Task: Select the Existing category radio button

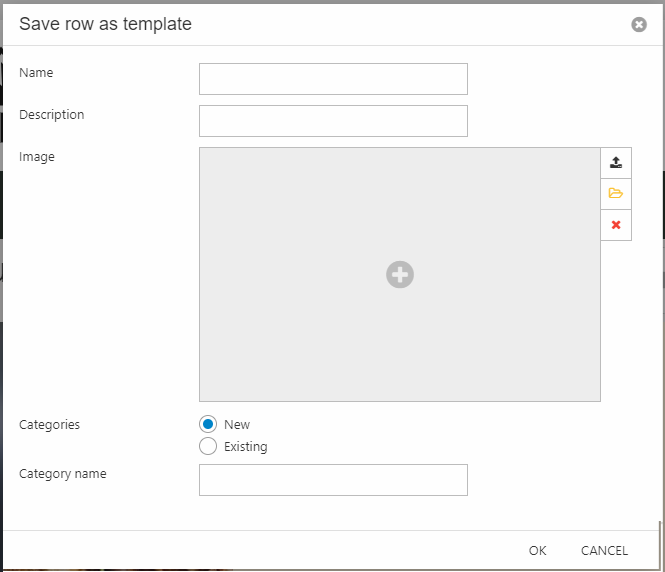Action: (x=208, y=447)
